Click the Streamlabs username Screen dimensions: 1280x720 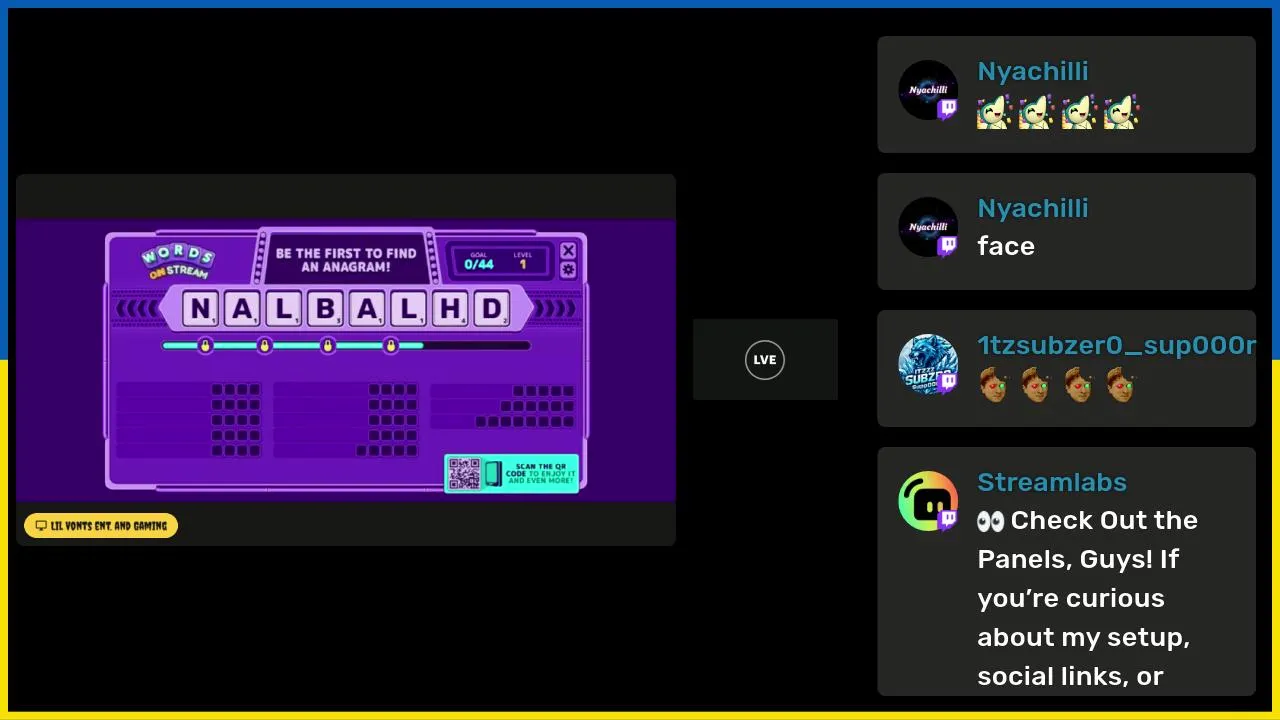(1052, 482)
